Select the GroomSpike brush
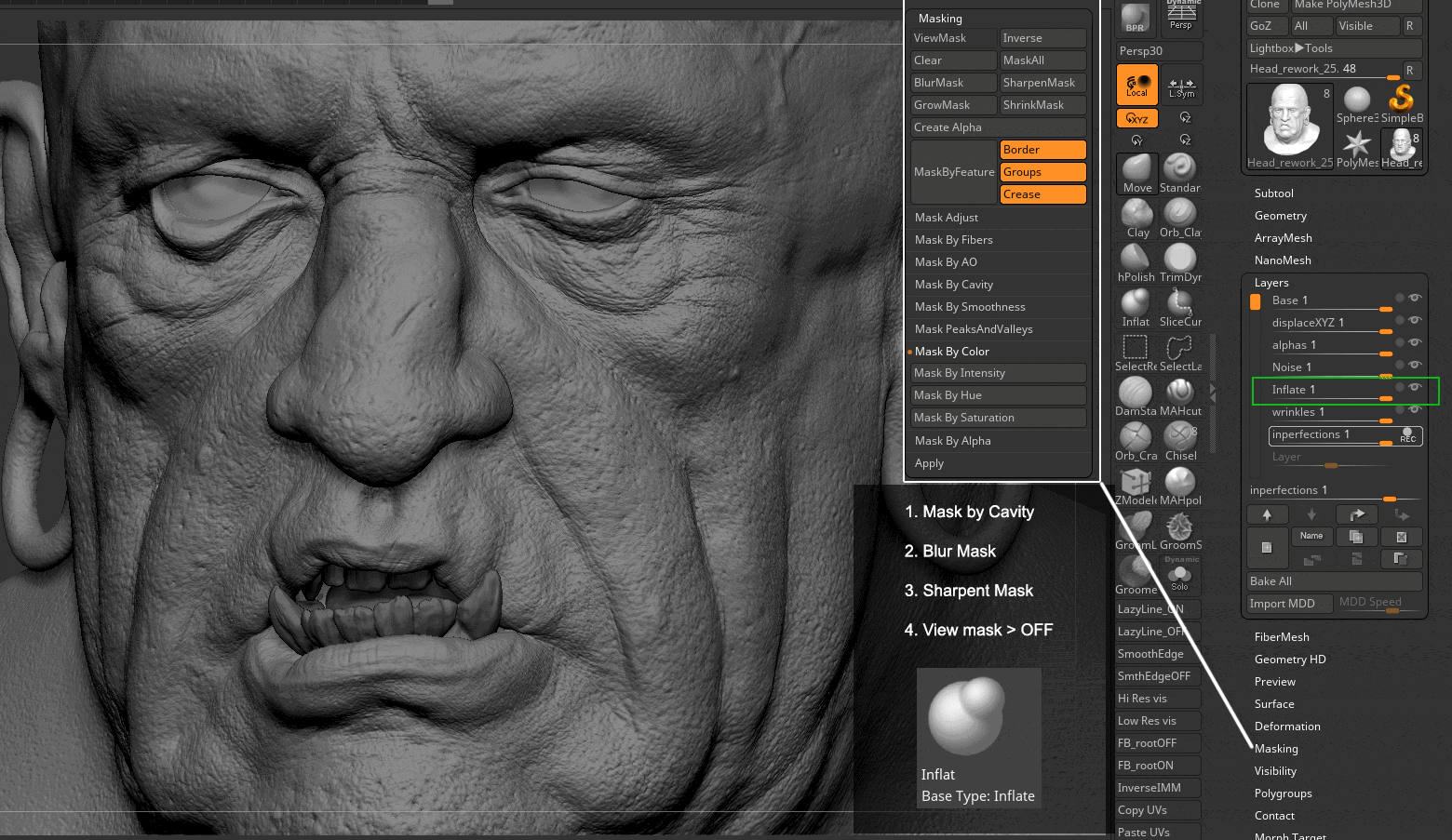The image size is (1452, 840). coord(1180,531)
